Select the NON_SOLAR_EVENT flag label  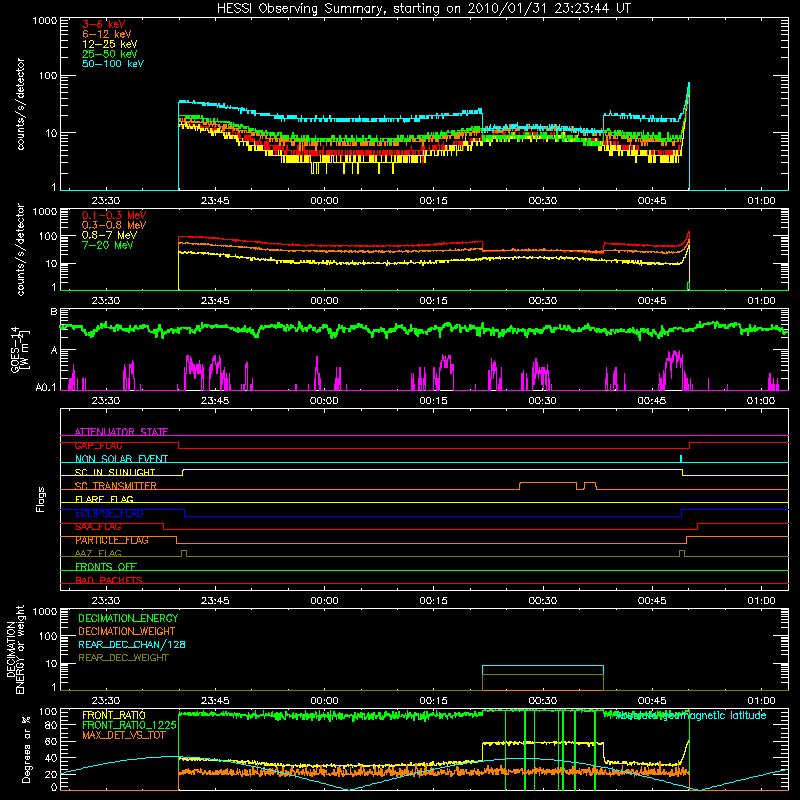tap(121, 459)
